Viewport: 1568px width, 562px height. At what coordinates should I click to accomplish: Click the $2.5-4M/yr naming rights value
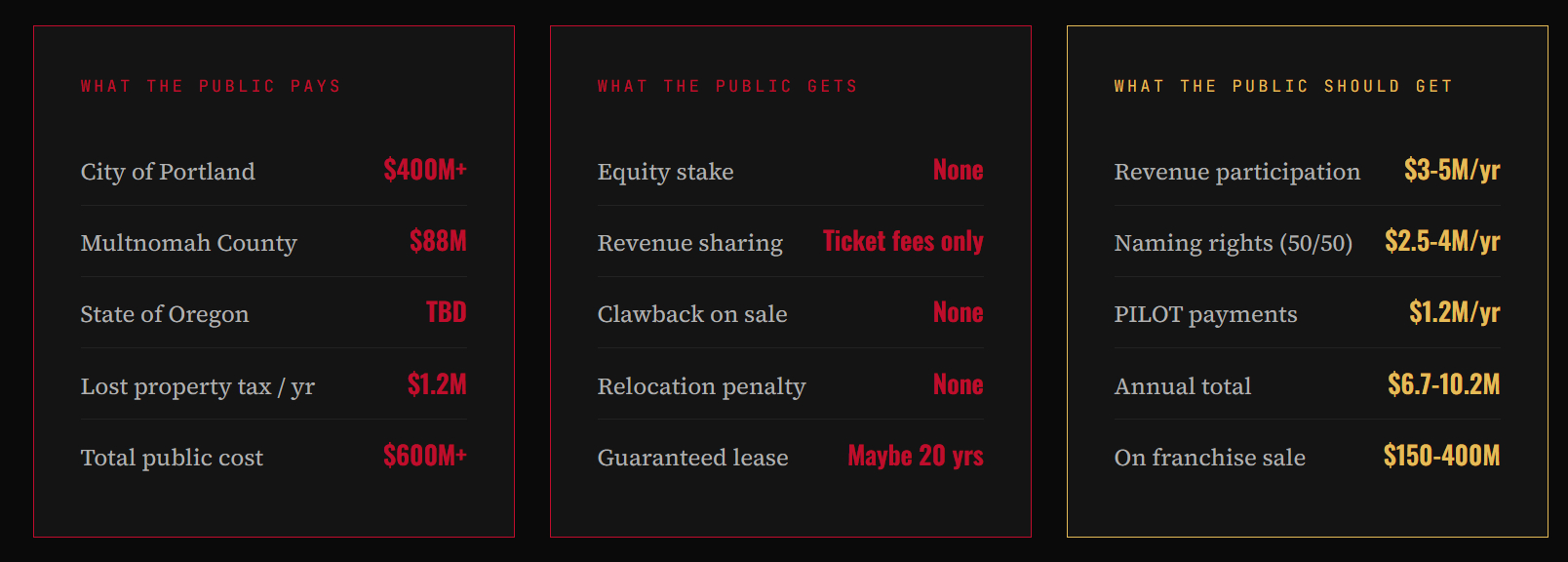tap(1442, 241)
